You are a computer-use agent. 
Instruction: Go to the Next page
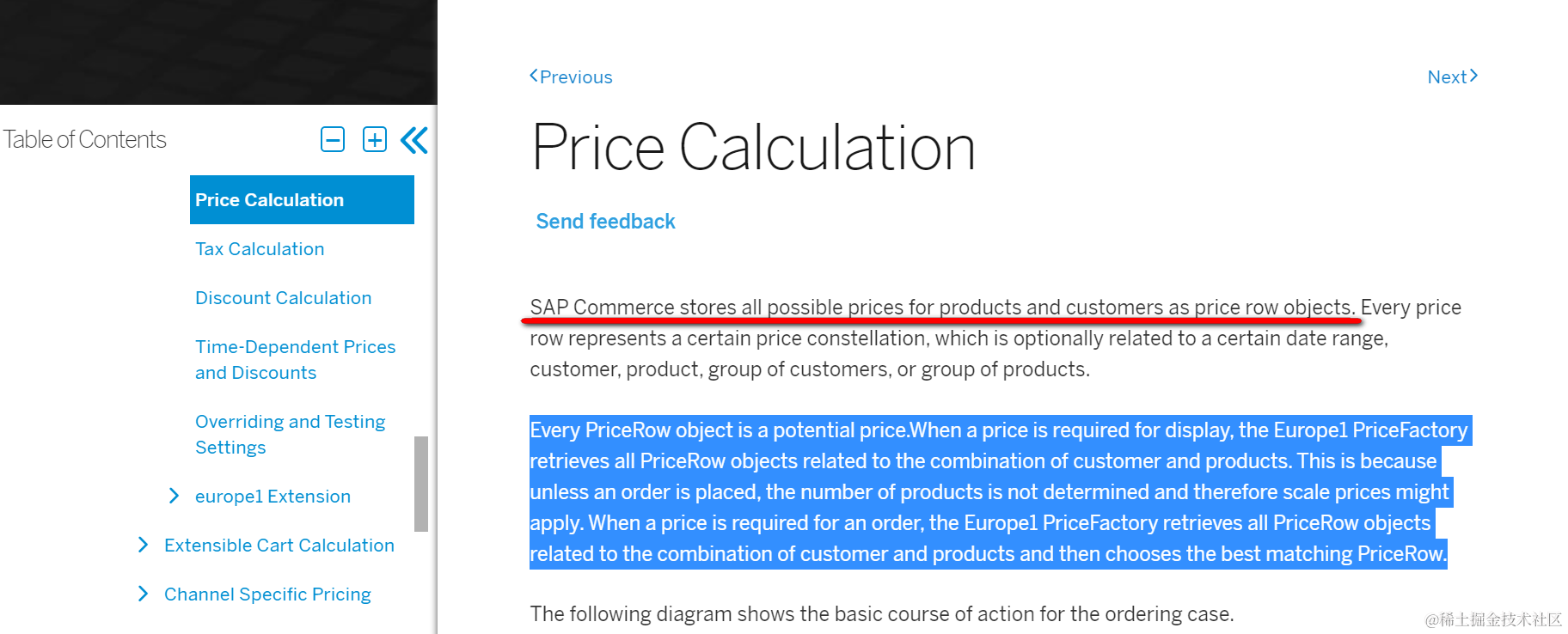point(1452,77)
